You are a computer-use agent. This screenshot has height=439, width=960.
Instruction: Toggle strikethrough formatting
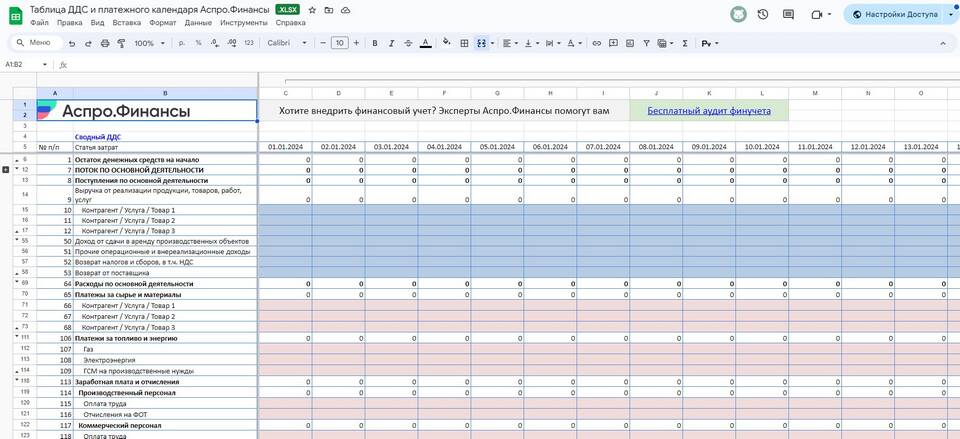point(408,43)
